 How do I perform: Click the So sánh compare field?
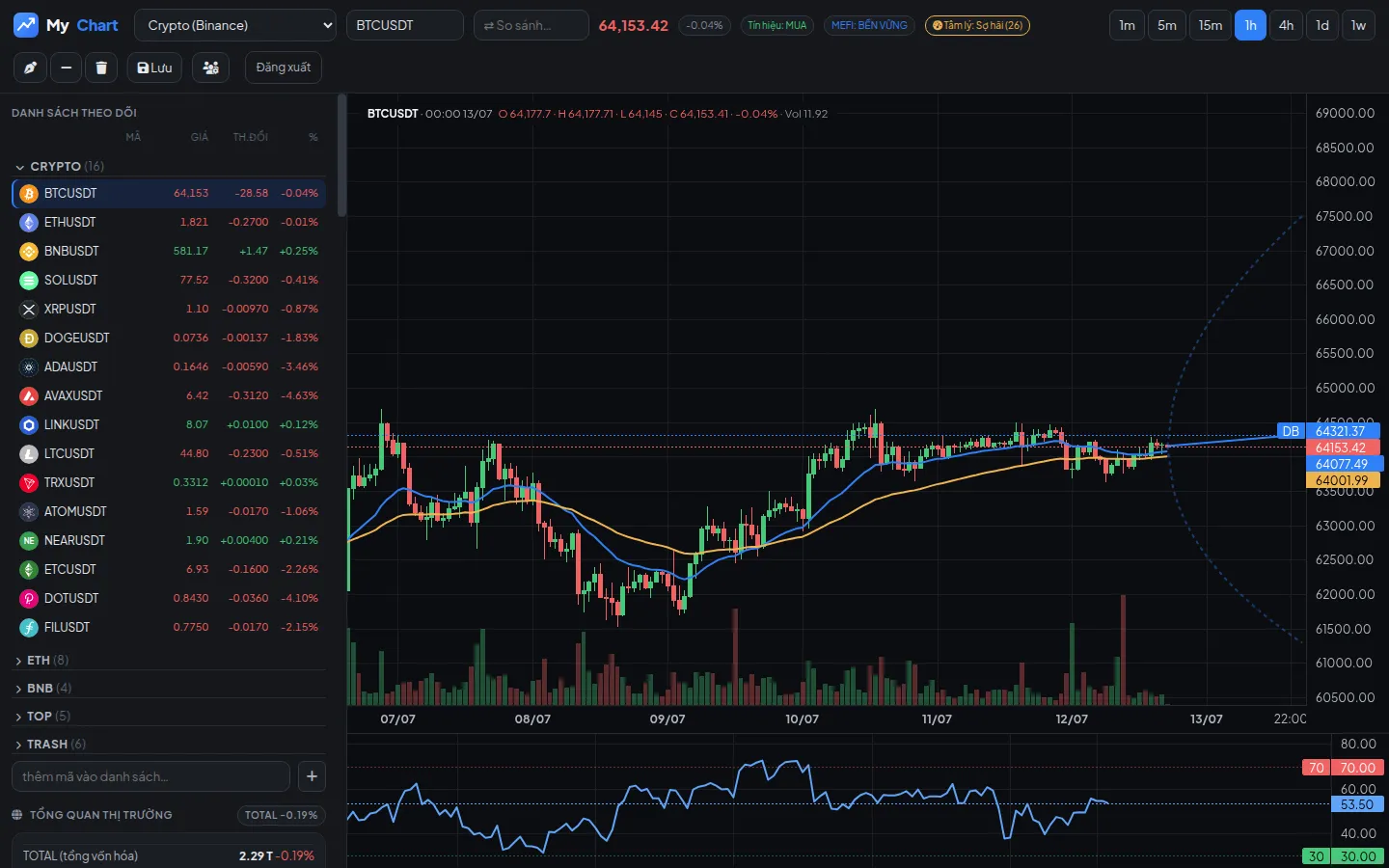point(531,25)
